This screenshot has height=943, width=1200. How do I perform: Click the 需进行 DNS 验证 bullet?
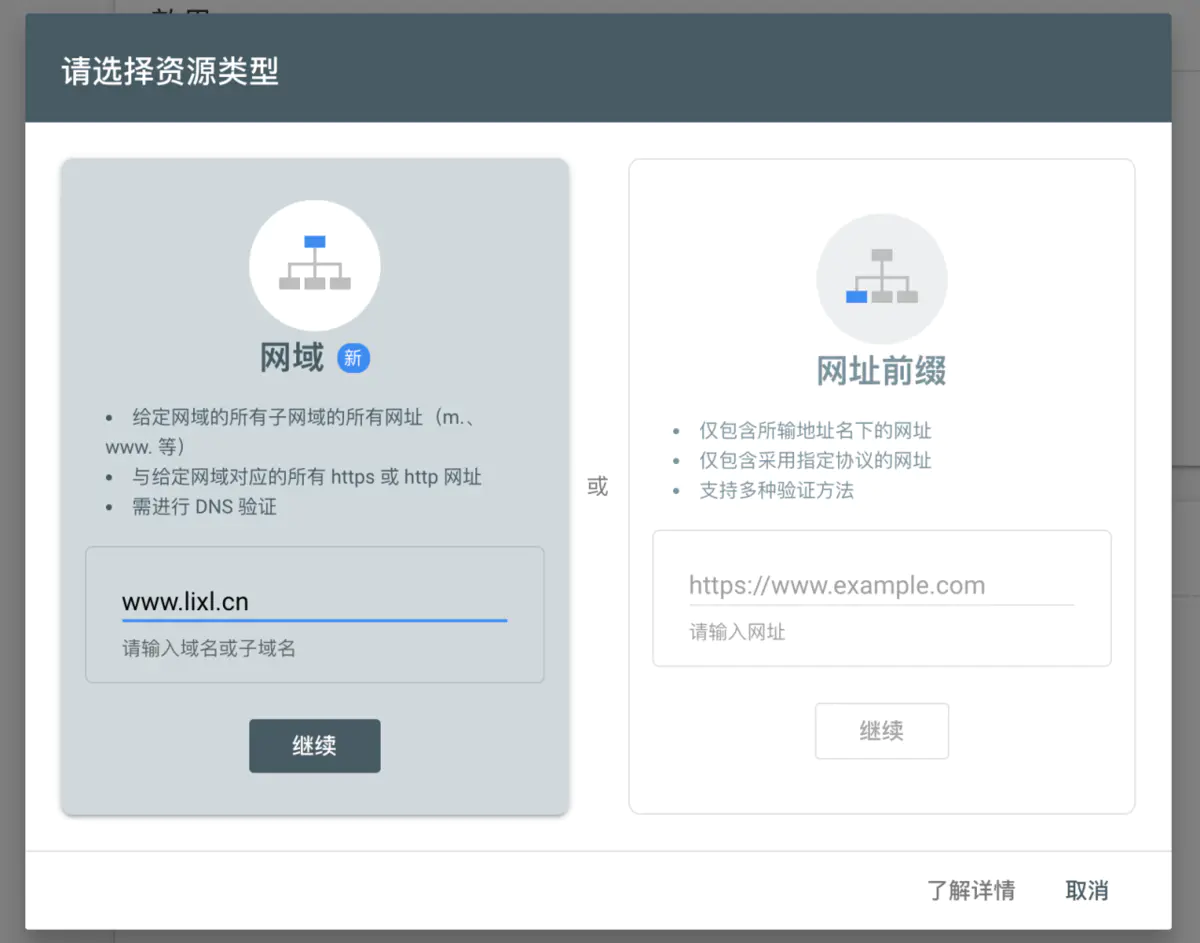pos(204,507)
